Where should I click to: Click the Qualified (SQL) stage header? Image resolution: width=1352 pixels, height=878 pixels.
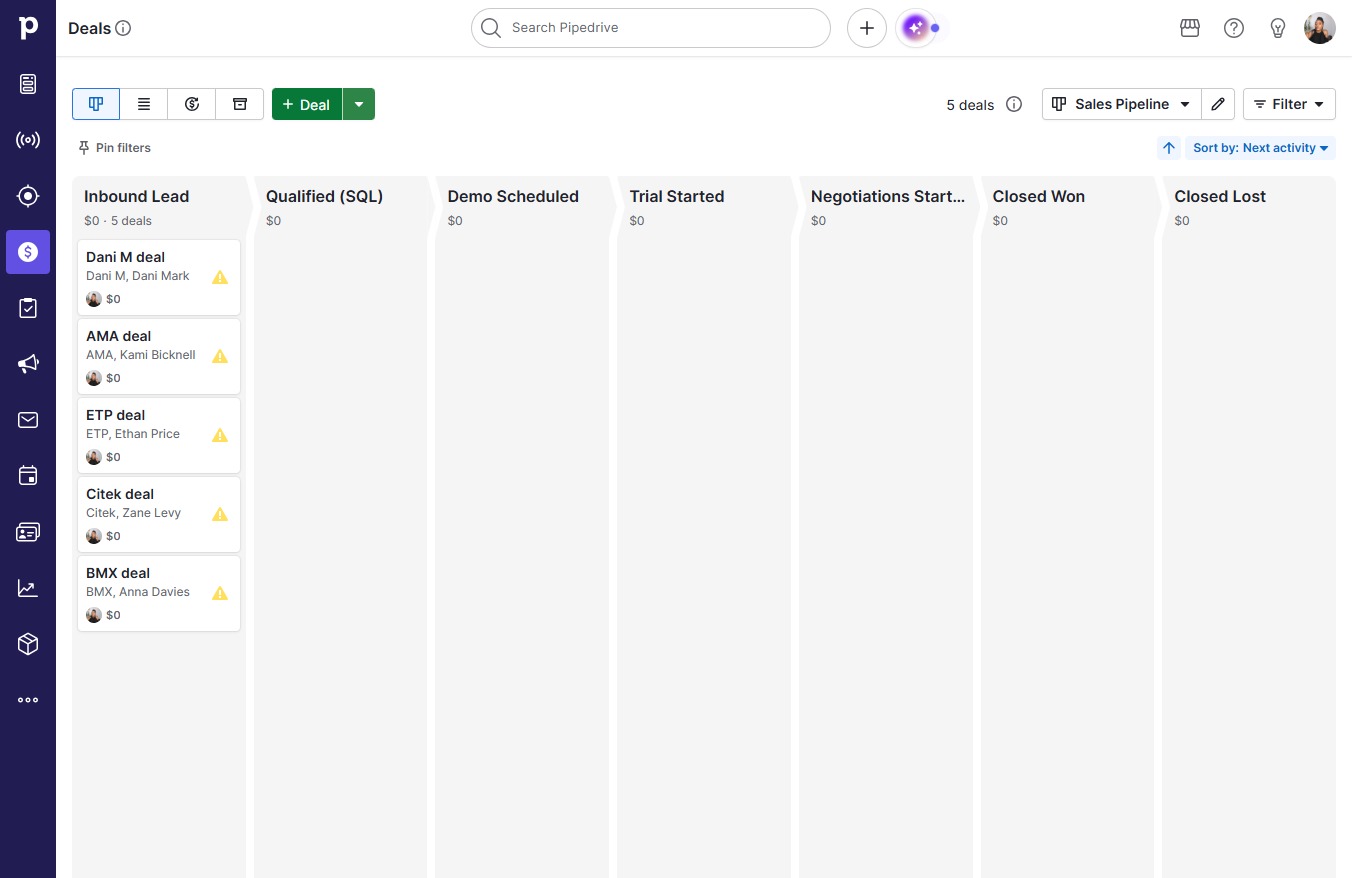(x=324, y=196)
